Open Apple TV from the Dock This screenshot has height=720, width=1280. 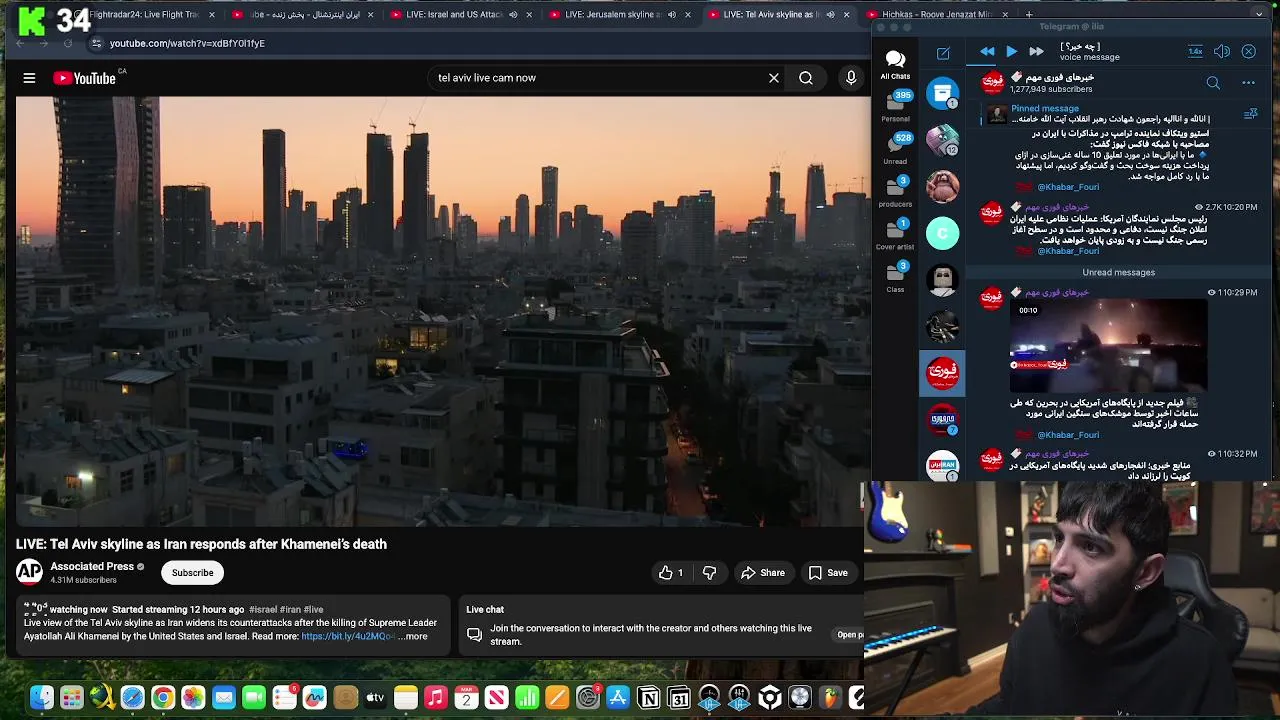coord(375,698)
